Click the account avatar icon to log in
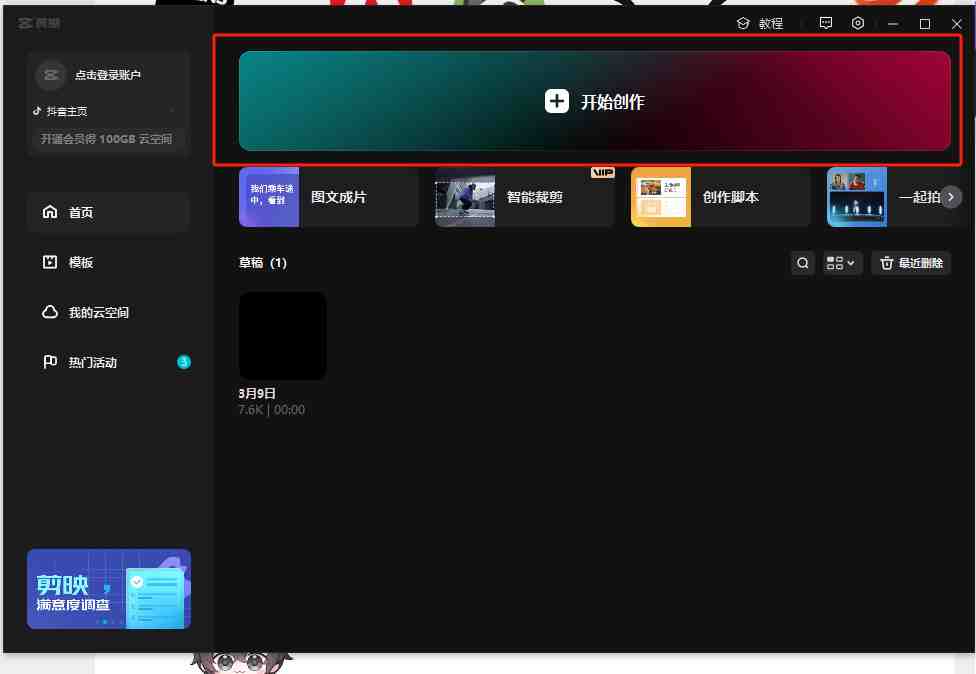Viewport: 976px width, 674px height. click(x=50, y=75)
